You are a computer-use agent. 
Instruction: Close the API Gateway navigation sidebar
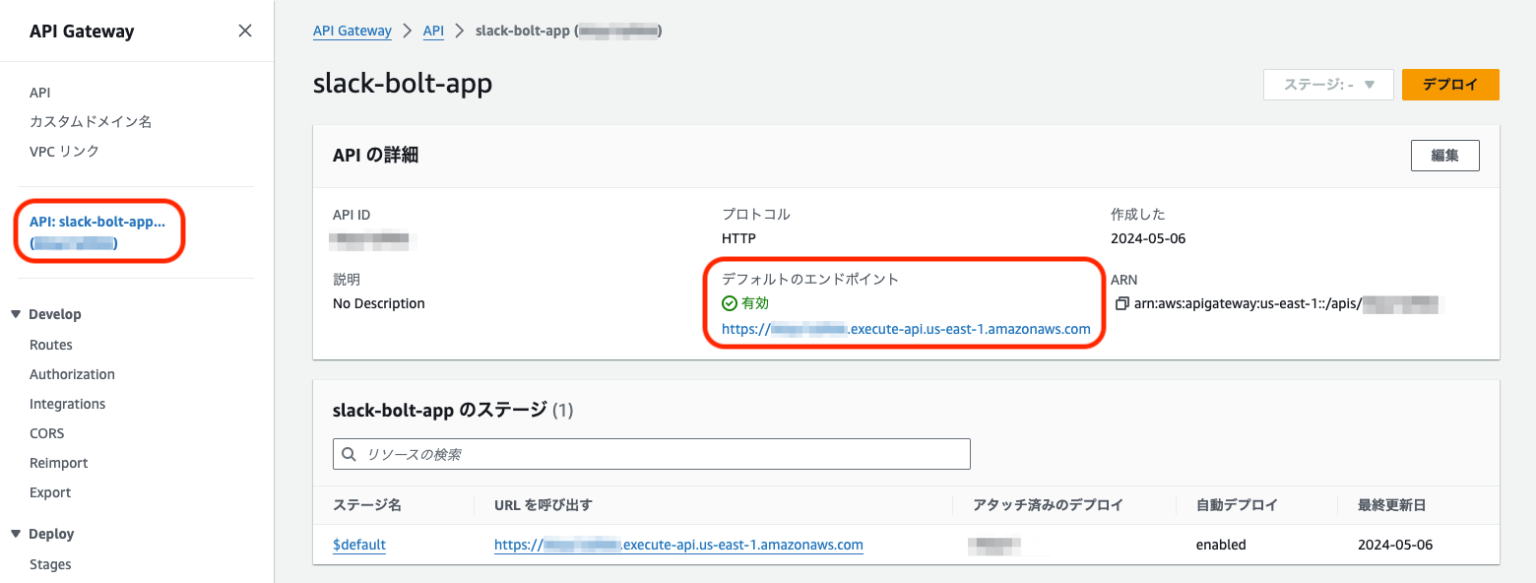click(245, 30)
